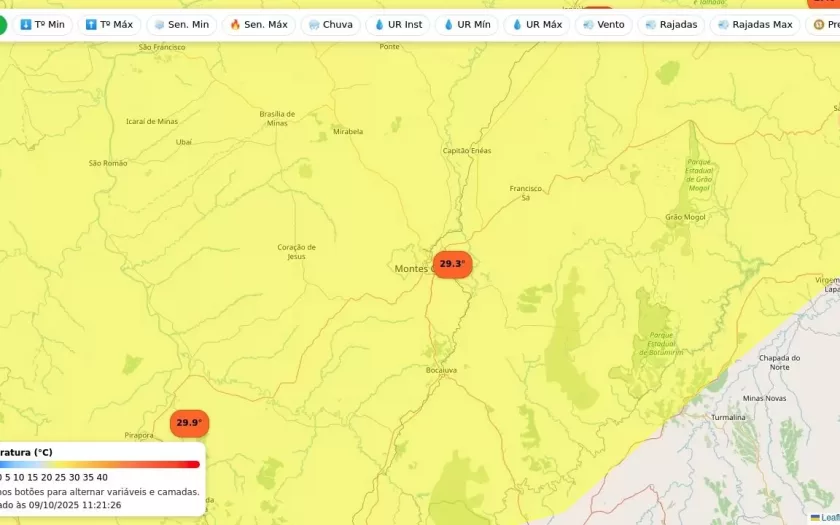Select the Tº Min temperature layer
The height and width of the screenshot is (525, 840).
(42, 25)
